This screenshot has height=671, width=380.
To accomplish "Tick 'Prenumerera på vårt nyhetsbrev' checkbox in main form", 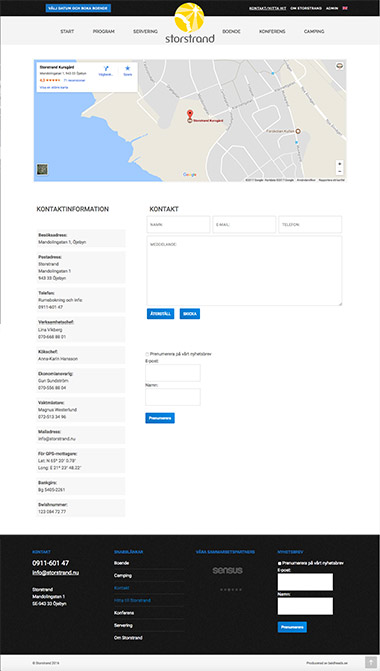I will (147, 354).
